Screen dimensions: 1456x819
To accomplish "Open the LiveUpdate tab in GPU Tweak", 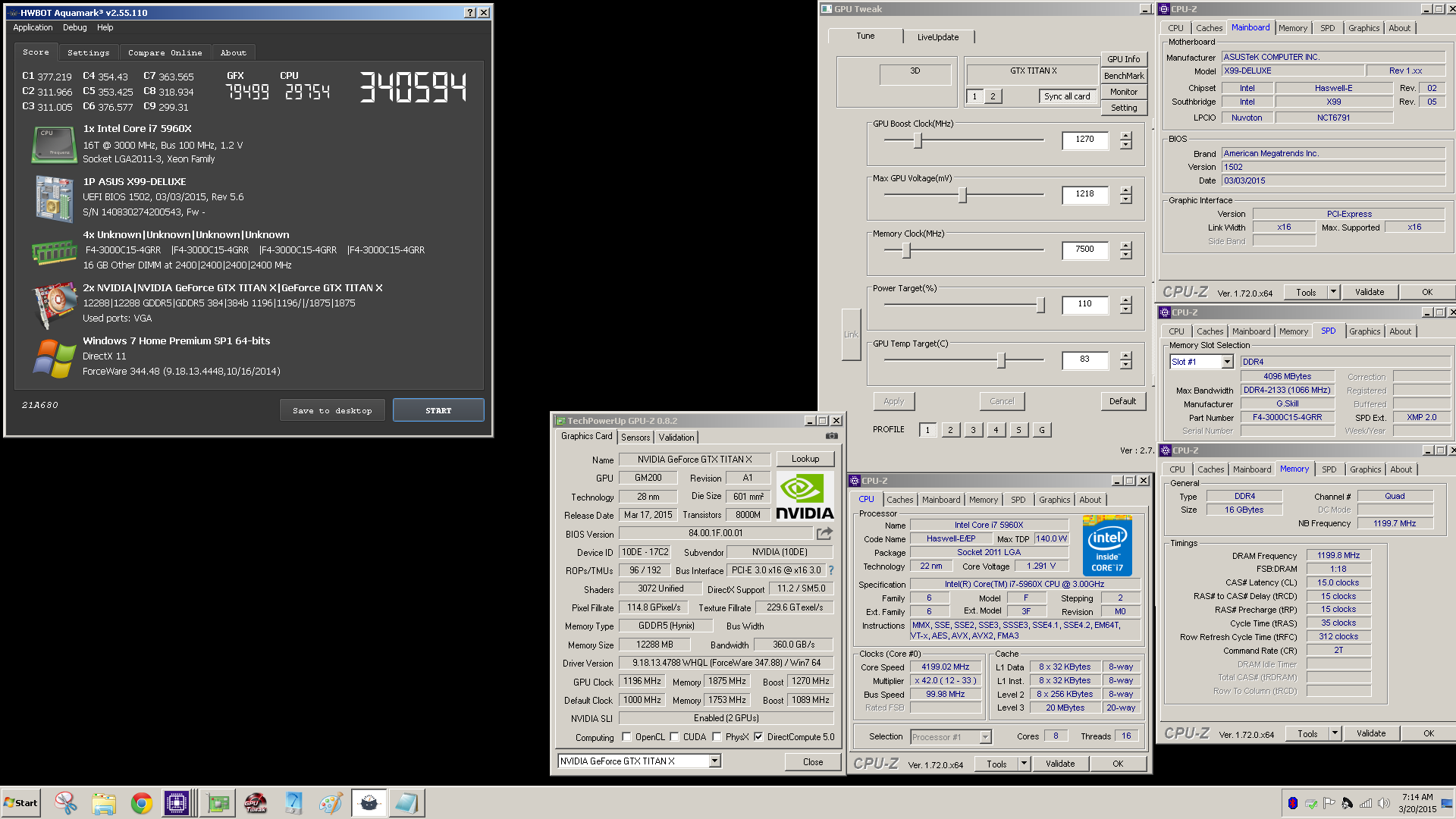I will tap(938, 36).
